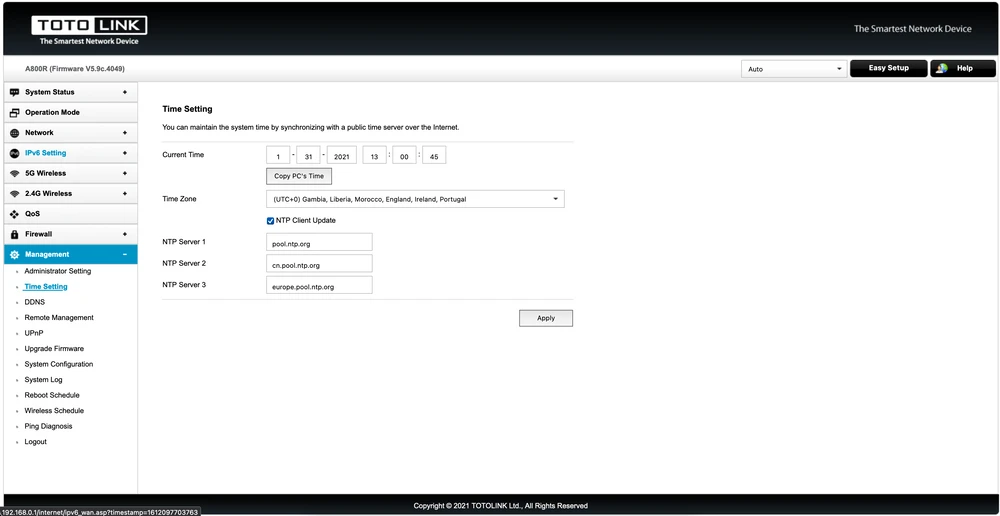Click the NTP Server 1 field
The image size is (1000, 516).
[x=320, y=242]
